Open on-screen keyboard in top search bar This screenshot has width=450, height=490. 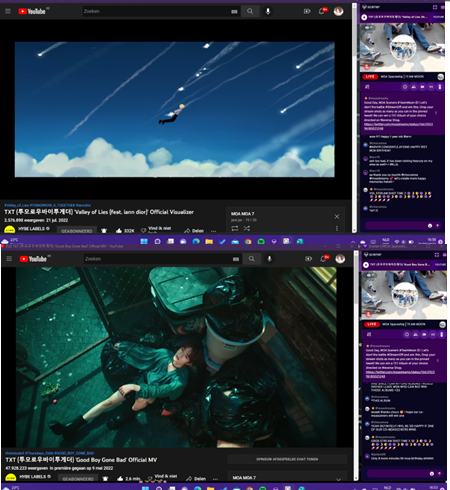coord(234,12)
